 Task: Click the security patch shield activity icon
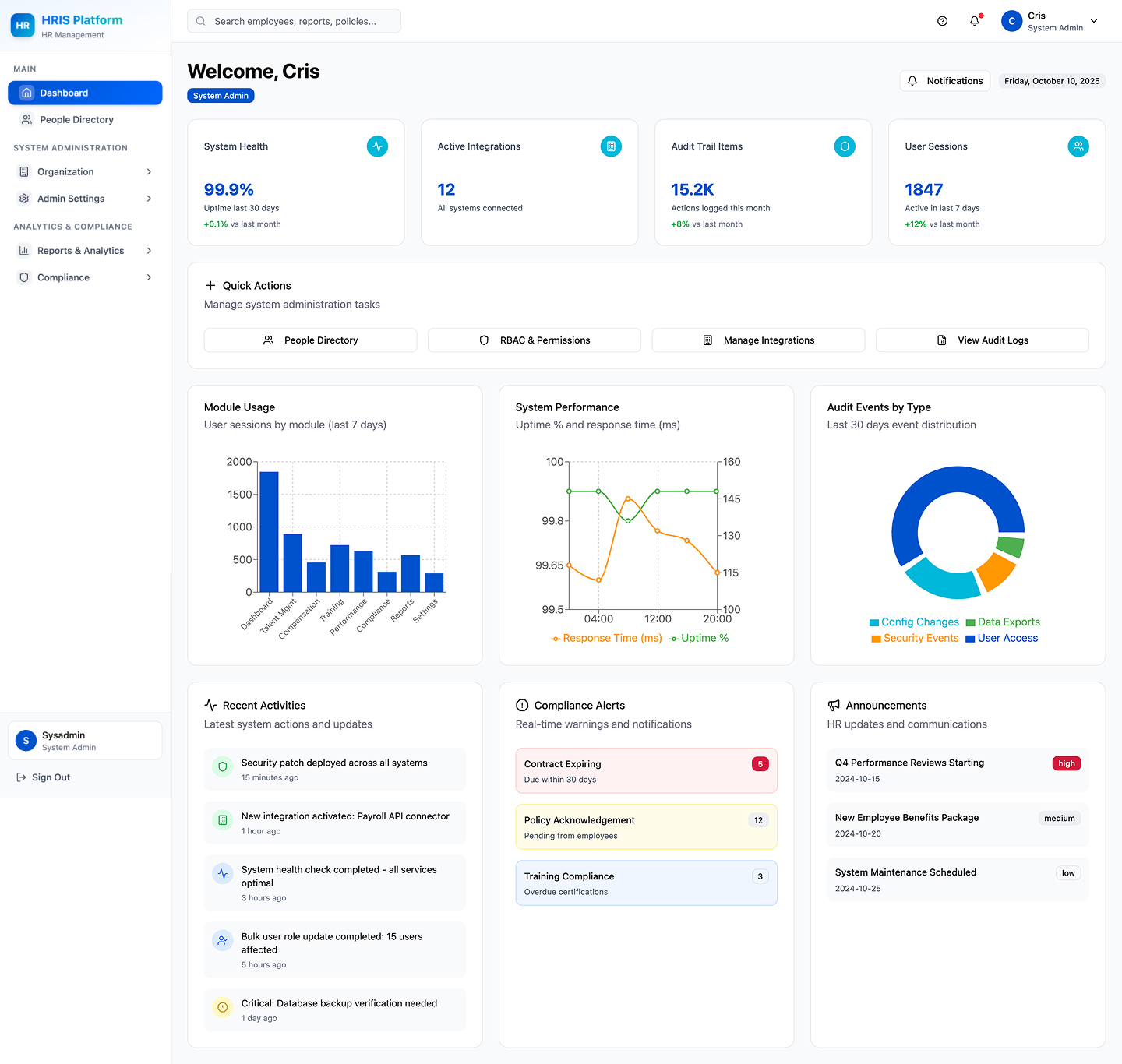point(223,767)
